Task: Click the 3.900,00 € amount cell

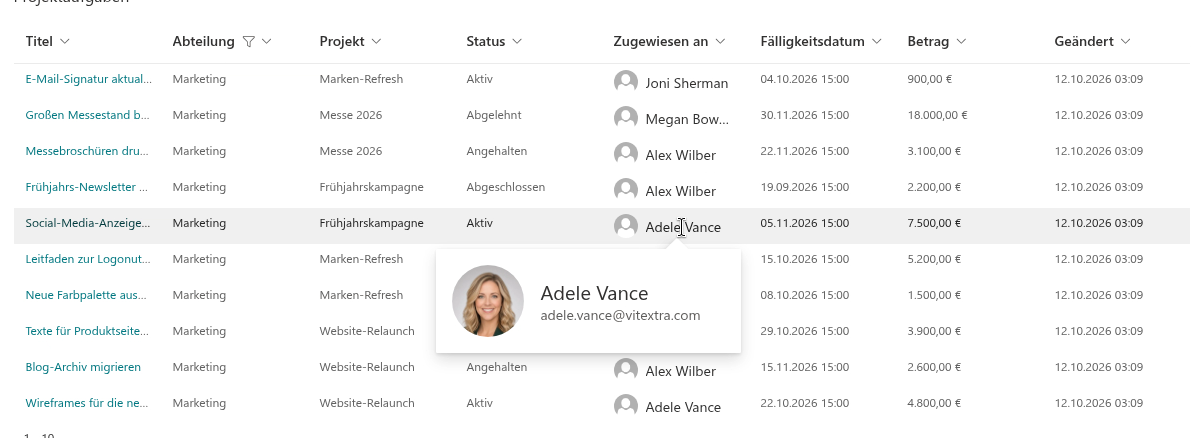Action: pos(934,331)
